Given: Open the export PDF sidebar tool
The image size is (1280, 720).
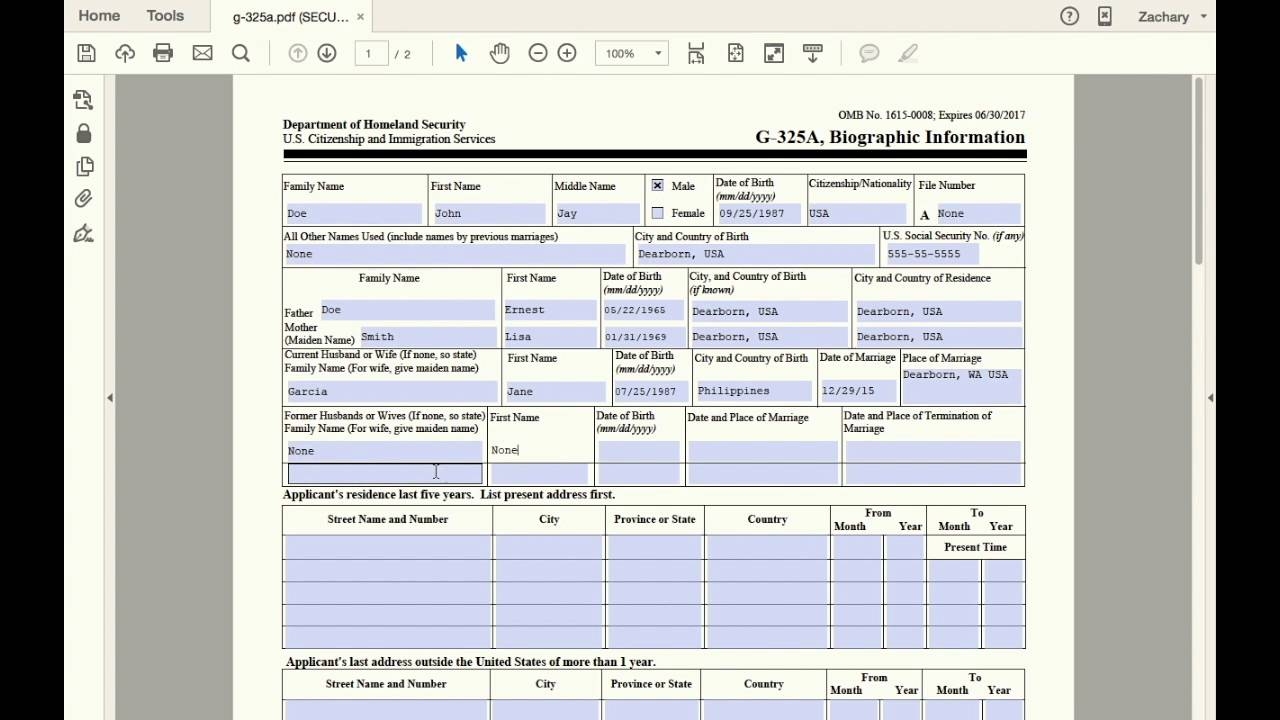Looking at the screenshot, I should coord(84,100).
